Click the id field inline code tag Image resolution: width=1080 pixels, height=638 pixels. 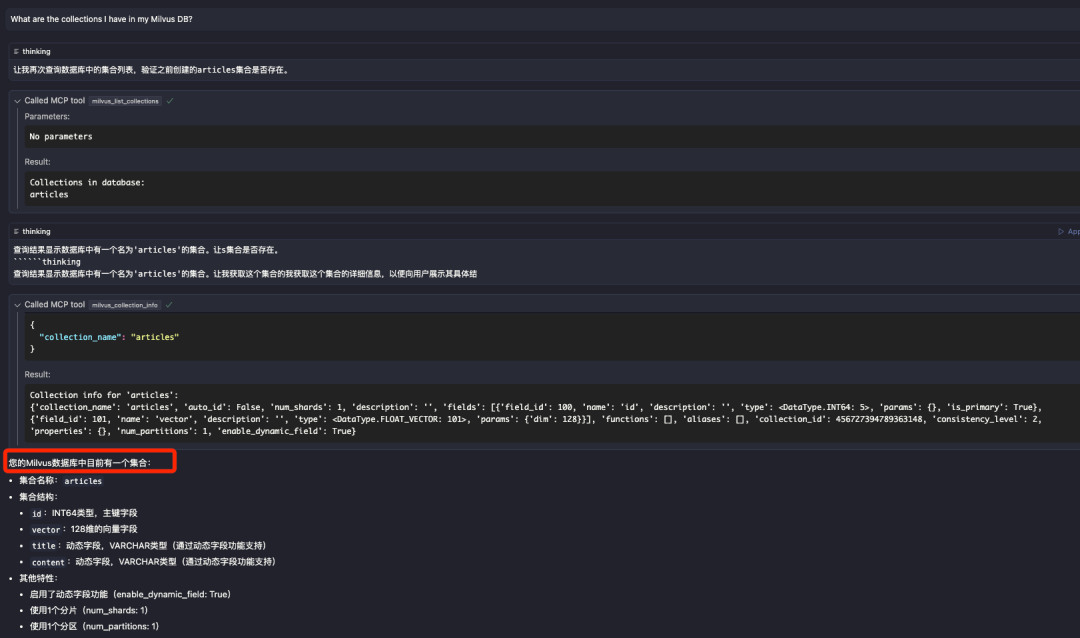tap(37, 513)
